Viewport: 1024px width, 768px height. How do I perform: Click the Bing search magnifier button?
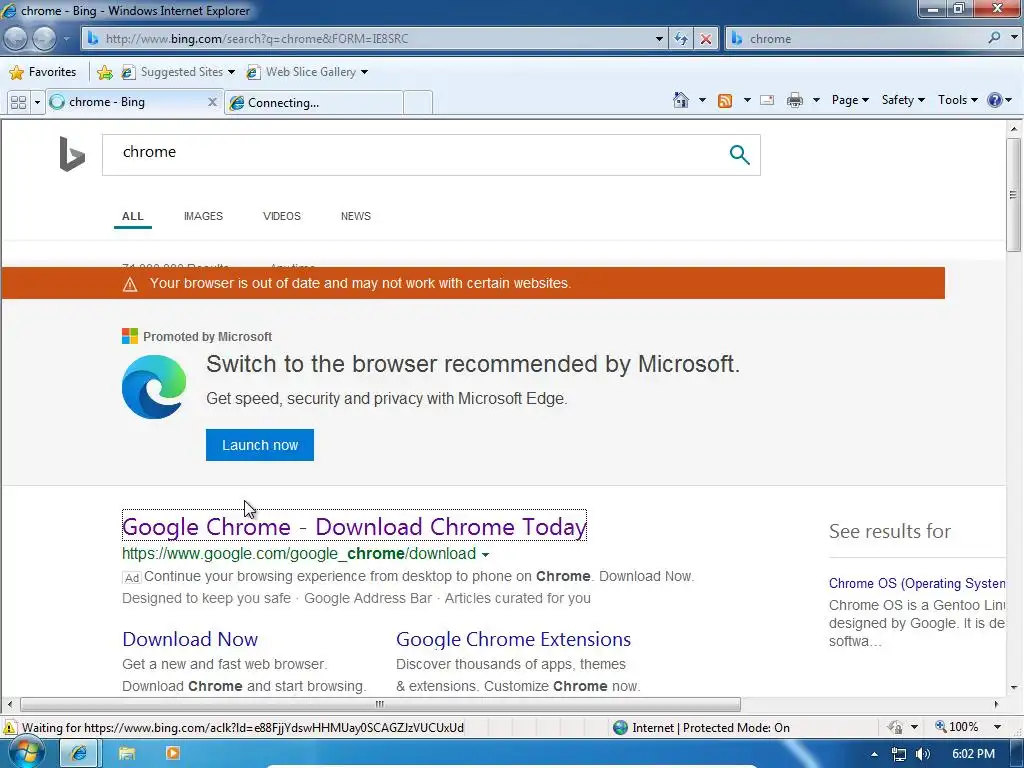click(x=739, y=155)
